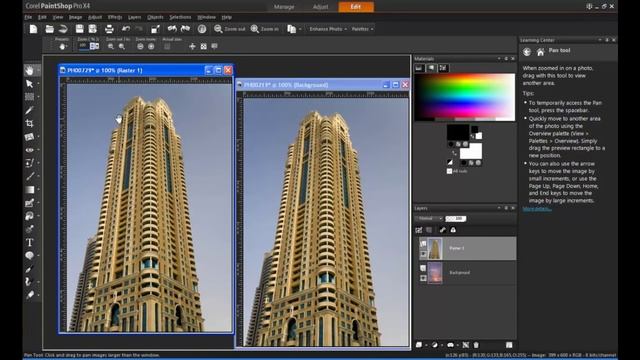Select the Selection tool
640x360 pixels.
(29, 97)
